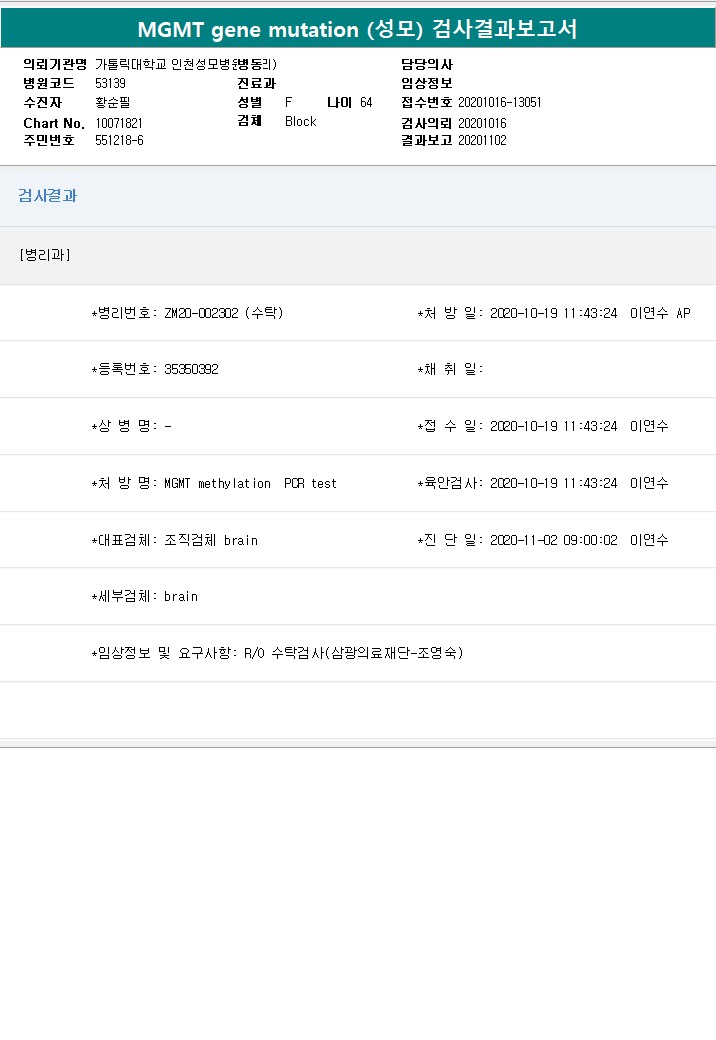This screenshot has height=1040, width=716.
Task: Click the 조직검체 brain specimen value
Action: [210, 540]
